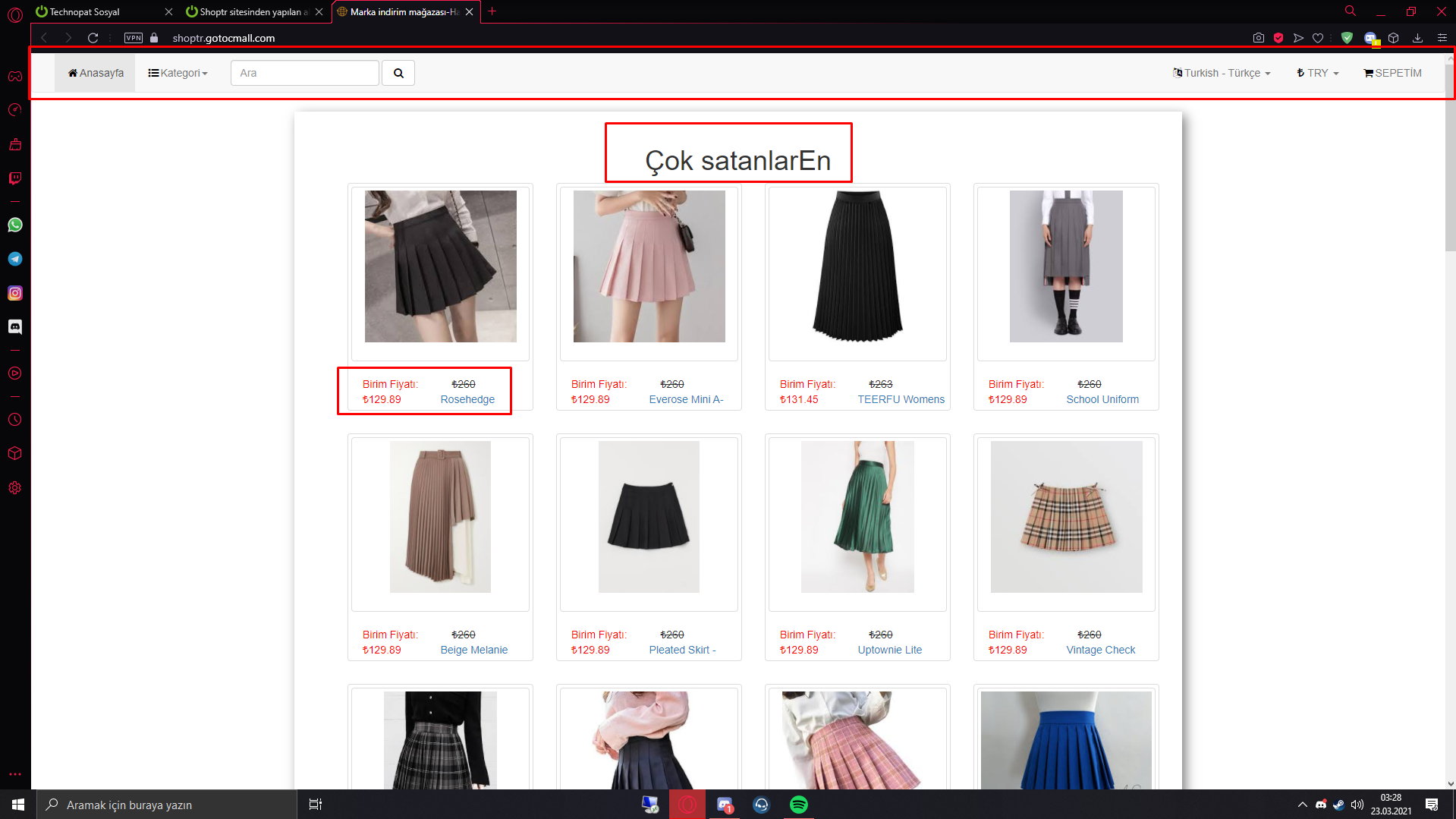Click the site search magnifier button
1456x819 pixels.
pyautogui.click(x=398, y=73)
